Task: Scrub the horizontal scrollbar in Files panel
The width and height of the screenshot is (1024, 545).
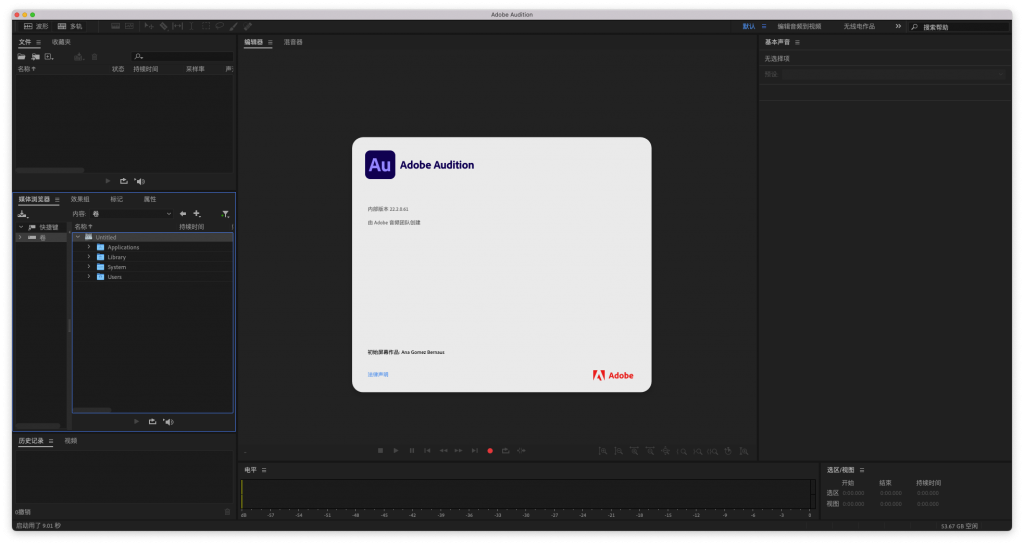Action: point(51,170)
